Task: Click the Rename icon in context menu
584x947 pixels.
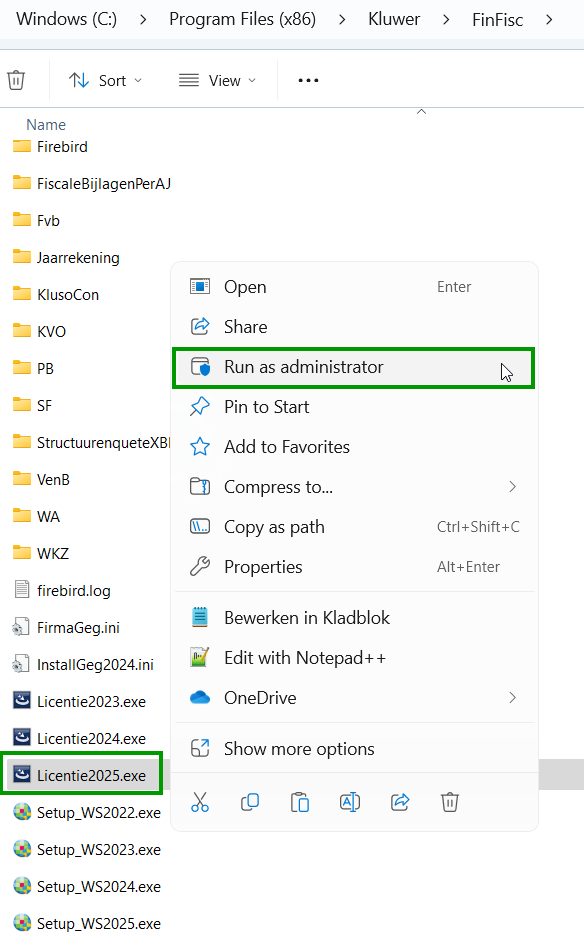Action: [x=350, y=802]
